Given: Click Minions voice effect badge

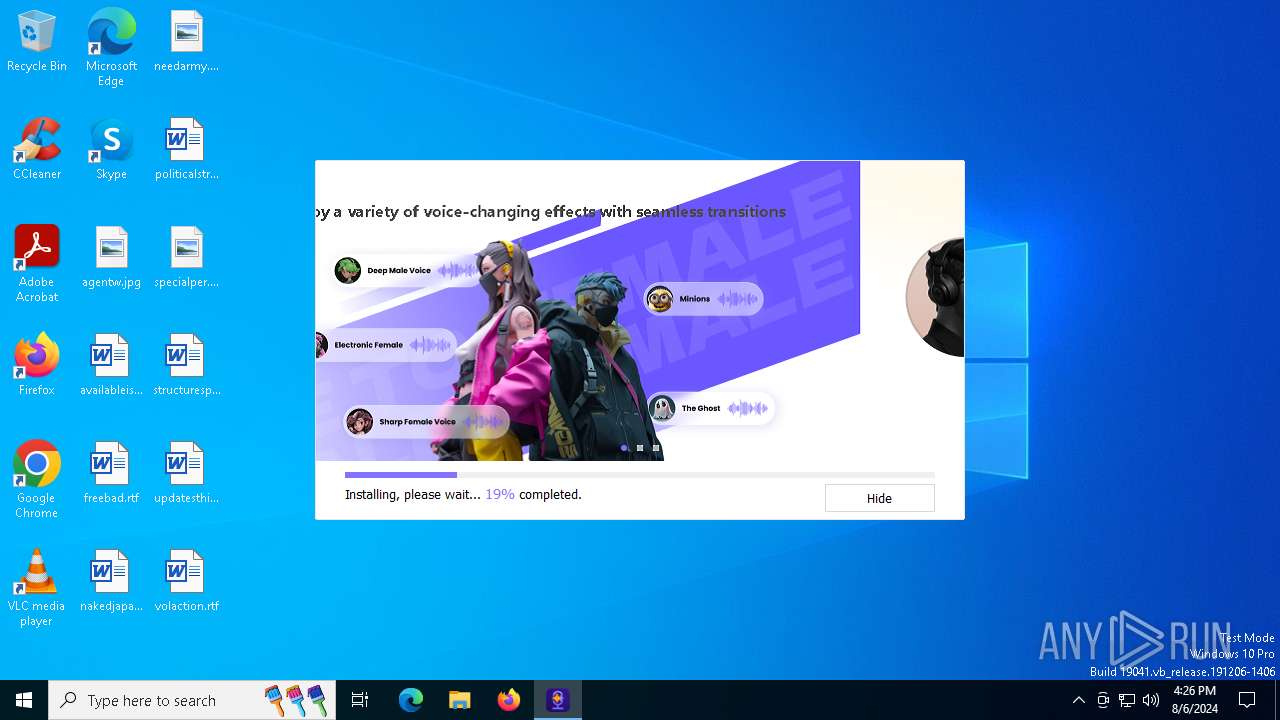Looking at the screenshot, I should tap(703, 299).
